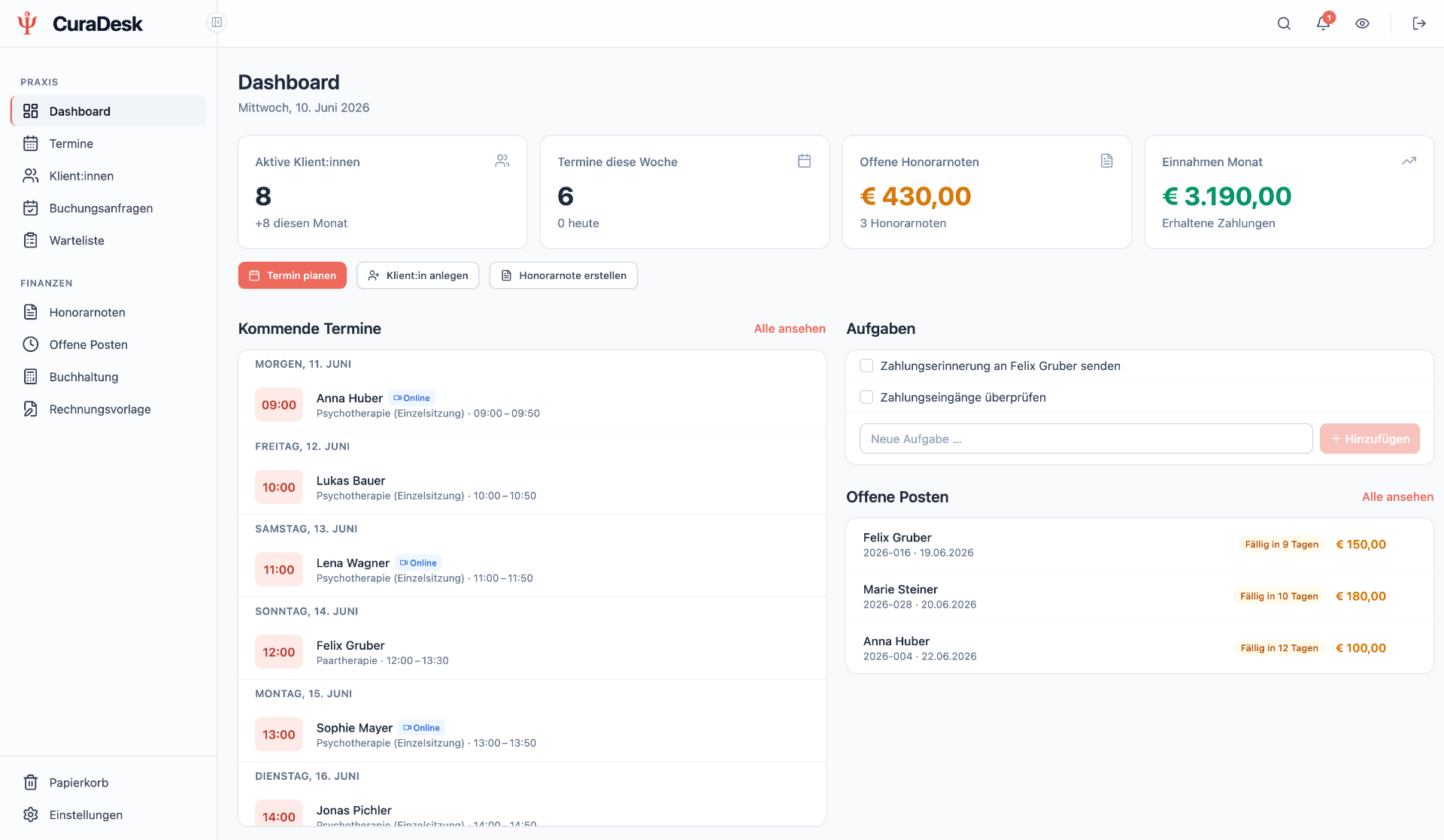Screen dimensions: 1444x840
Task: Click Fällig in 12 Tagen badge
Action: tap(1279, 648)
